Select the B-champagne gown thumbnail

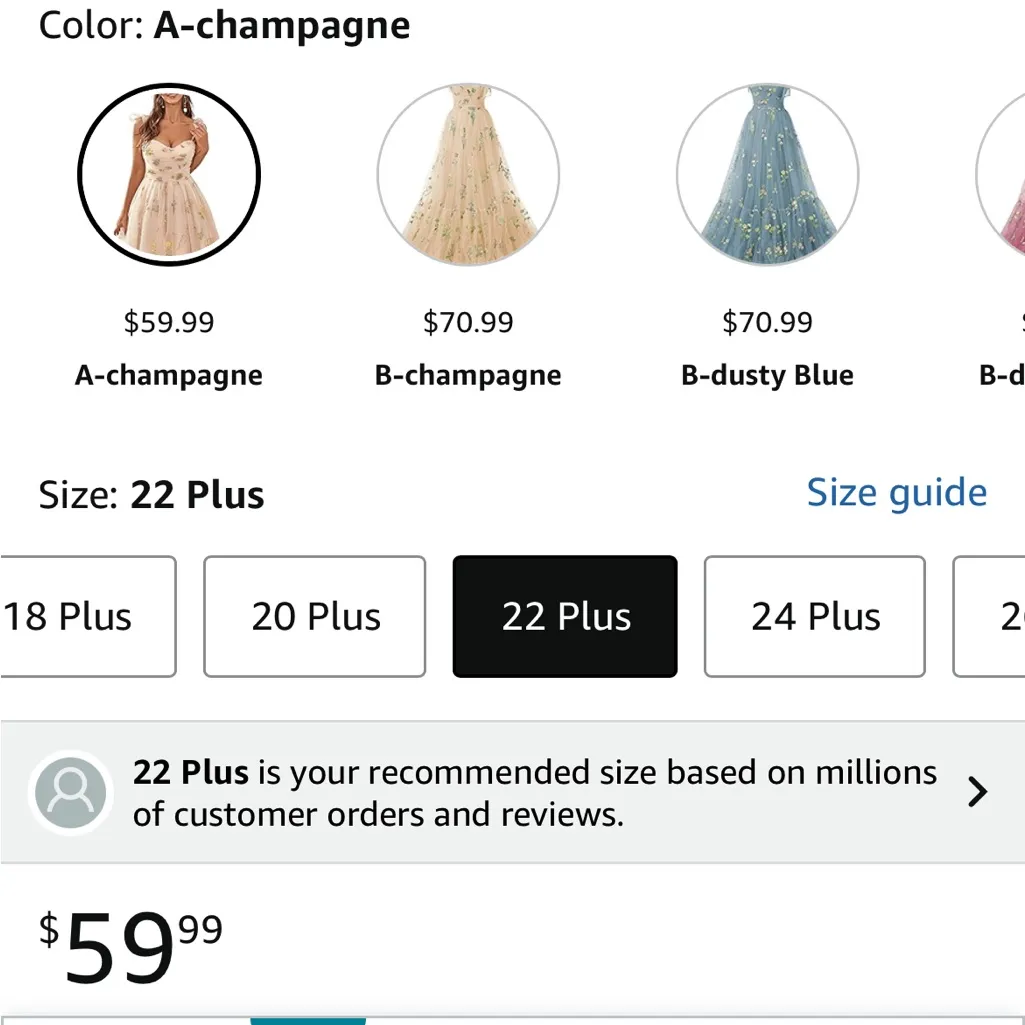[x=467, y=173]
